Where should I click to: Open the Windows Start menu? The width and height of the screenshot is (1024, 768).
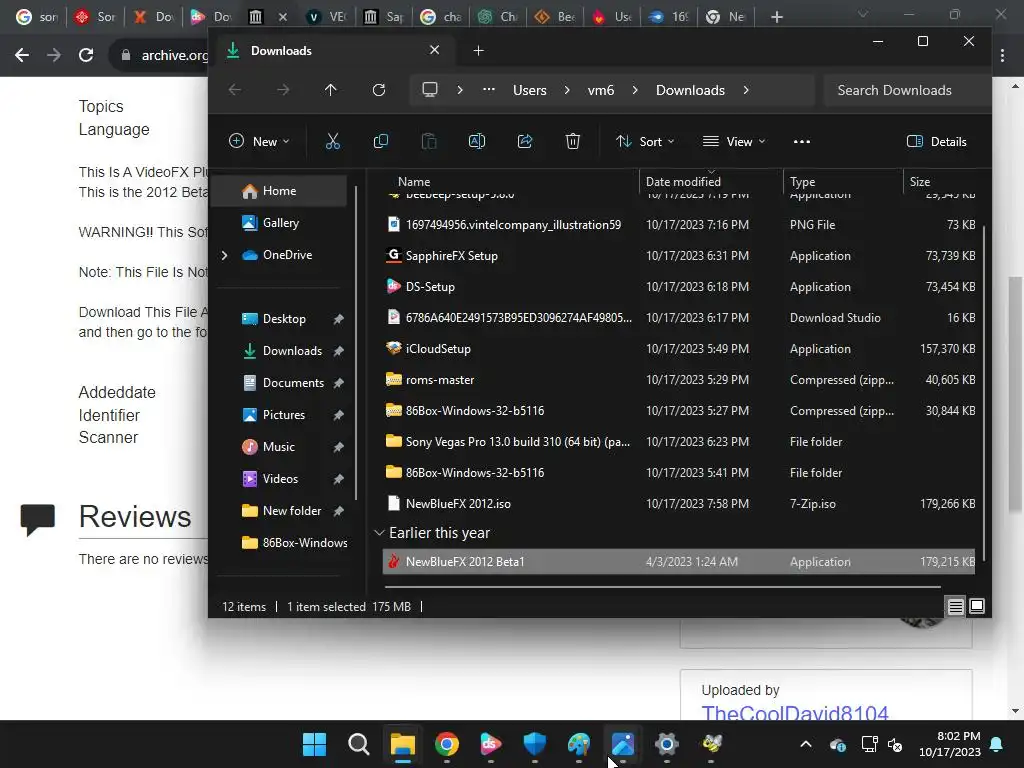pyautogui.click(x=314, y=744)
